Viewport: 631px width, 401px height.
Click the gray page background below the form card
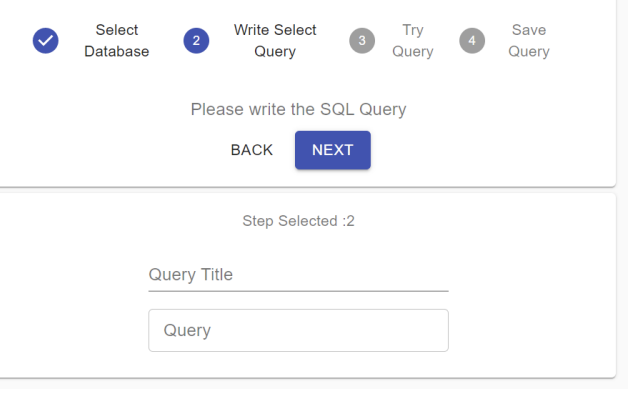pyautogui.click(x=314, y=391)
